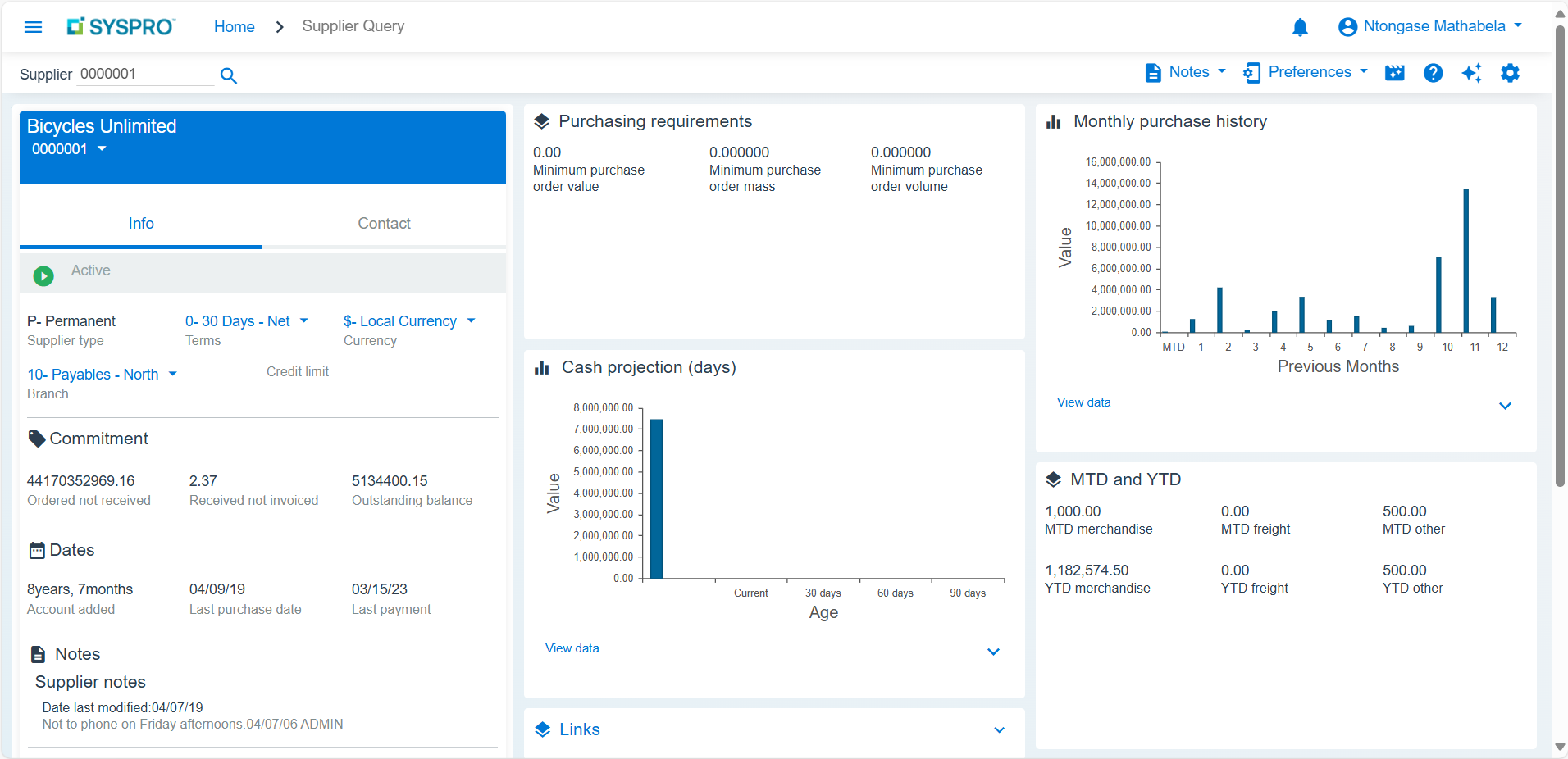Click the help question mark icon
Viewport: 1568px width, 759px height.
coord(1433,73)
